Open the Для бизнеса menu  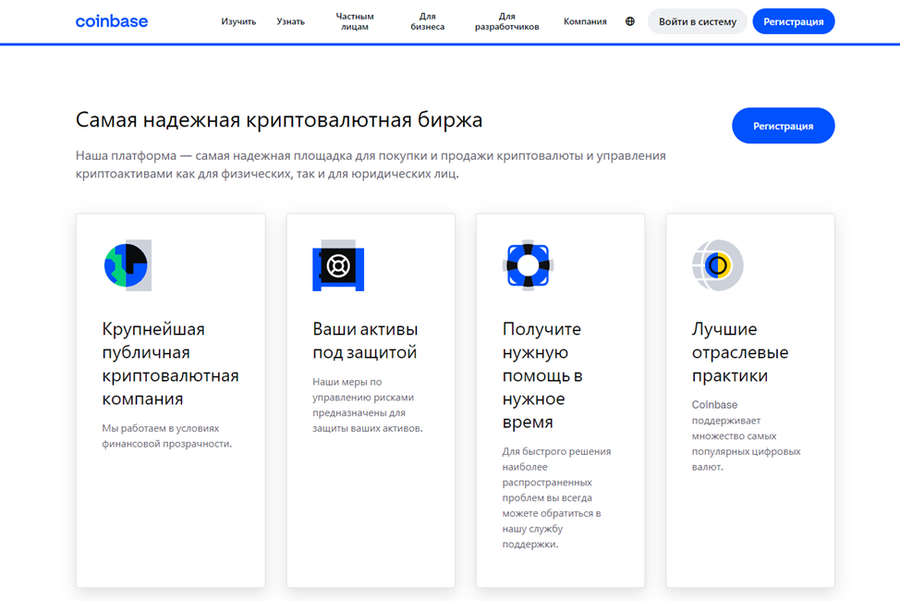pyautogui.click(x=428, y=21)
